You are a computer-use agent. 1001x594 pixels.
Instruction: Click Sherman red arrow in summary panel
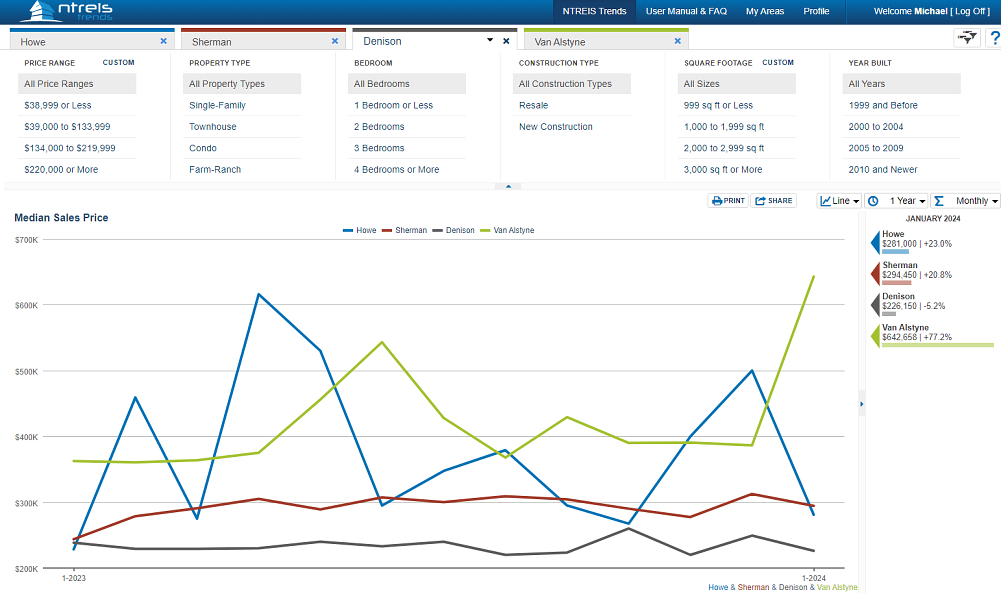[875, 274]
